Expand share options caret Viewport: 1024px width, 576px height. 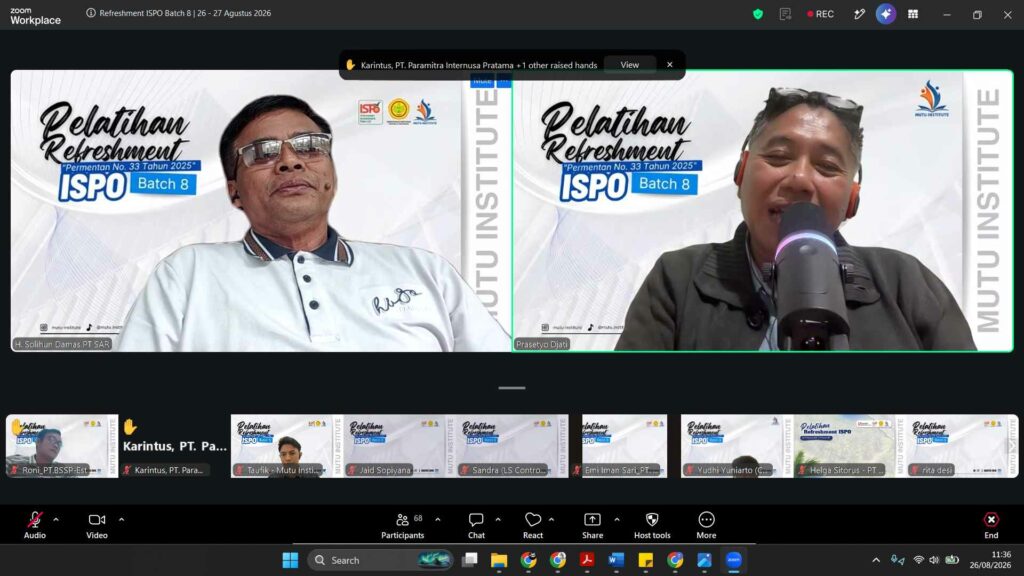616,520
